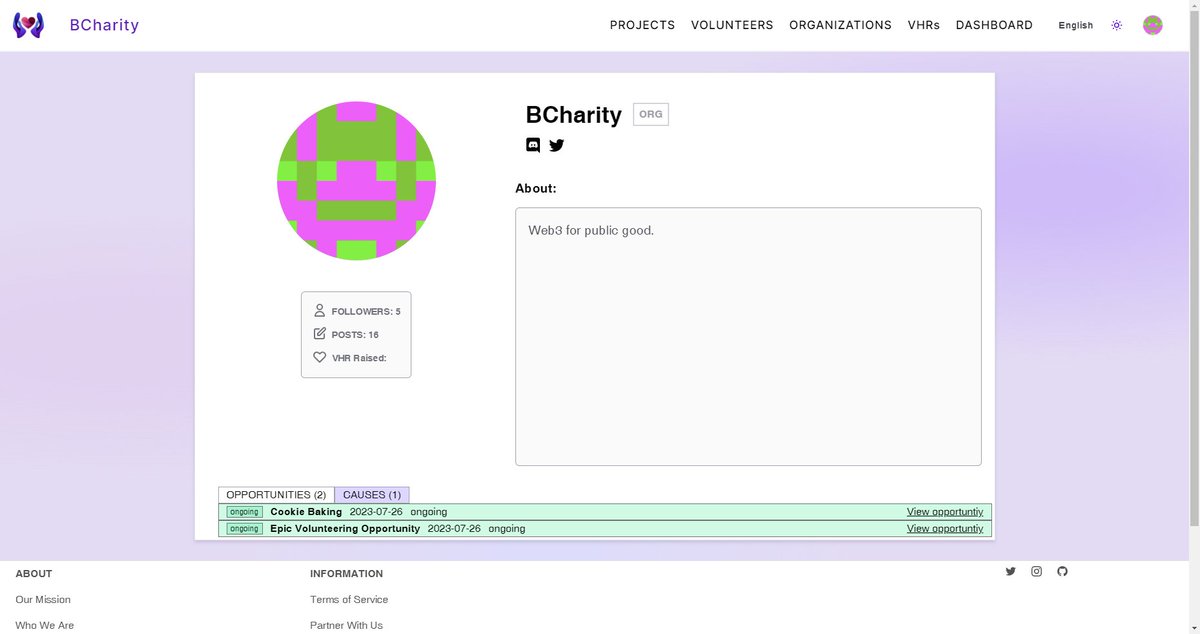Viewport: 1200px width, 634px height.
Task: Click the footer Twitter icon
Action: click(1010, 571)
